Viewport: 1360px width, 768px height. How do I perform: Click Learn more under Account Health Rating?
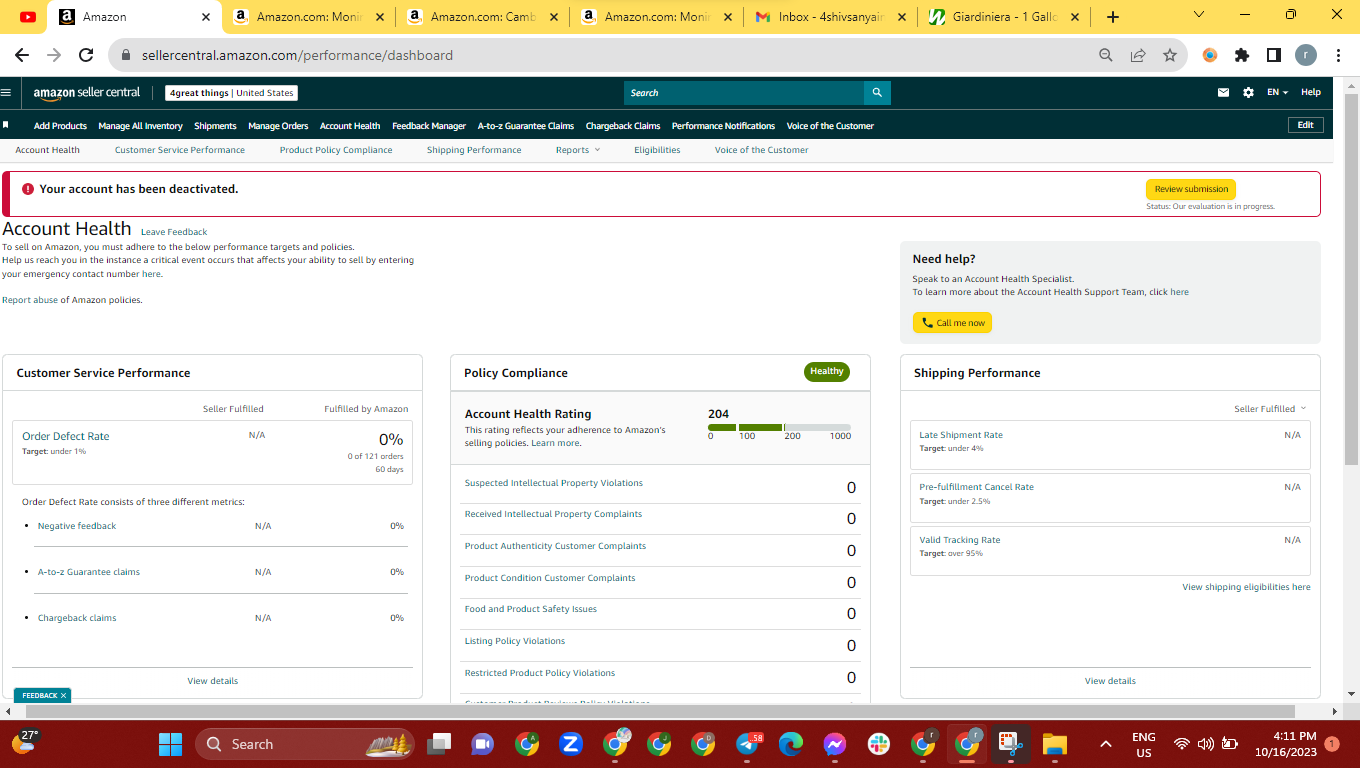(555, 443)
